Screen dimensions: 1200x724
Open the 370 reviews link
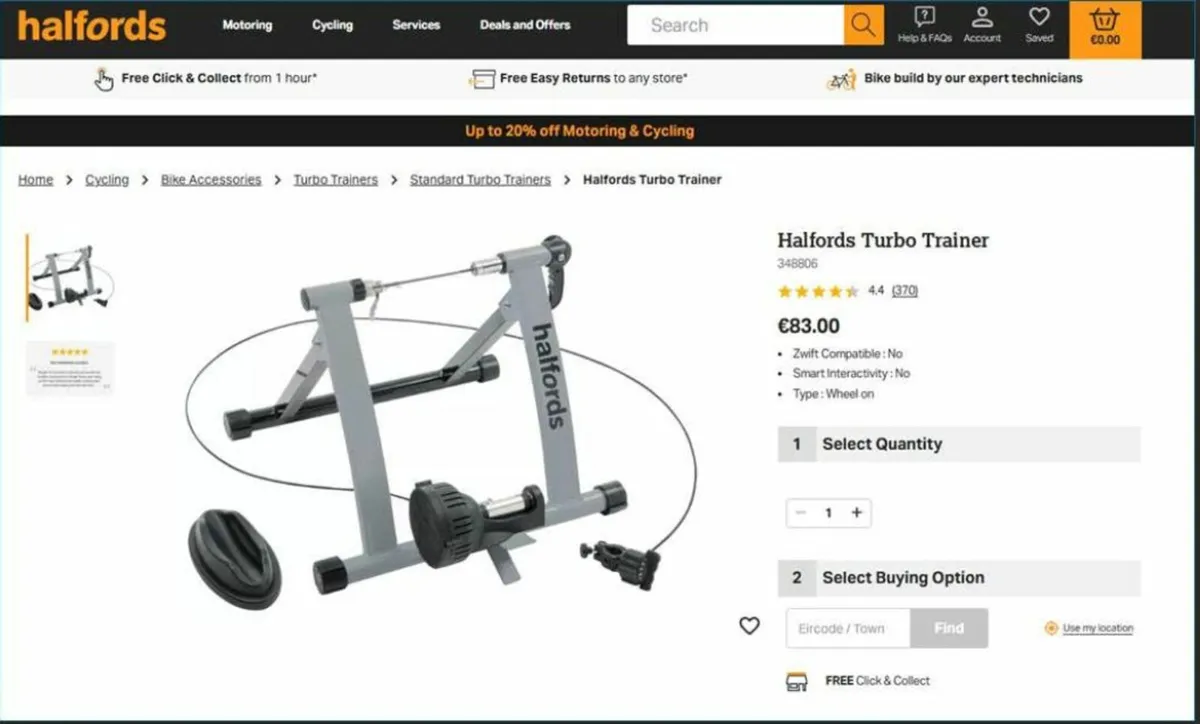(x=905, y=291)
